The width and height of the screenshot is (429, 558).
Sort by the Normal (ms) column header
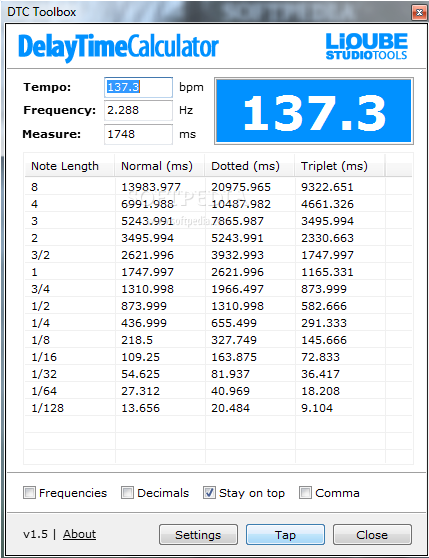pyautogui.click(x=160, y=166)
